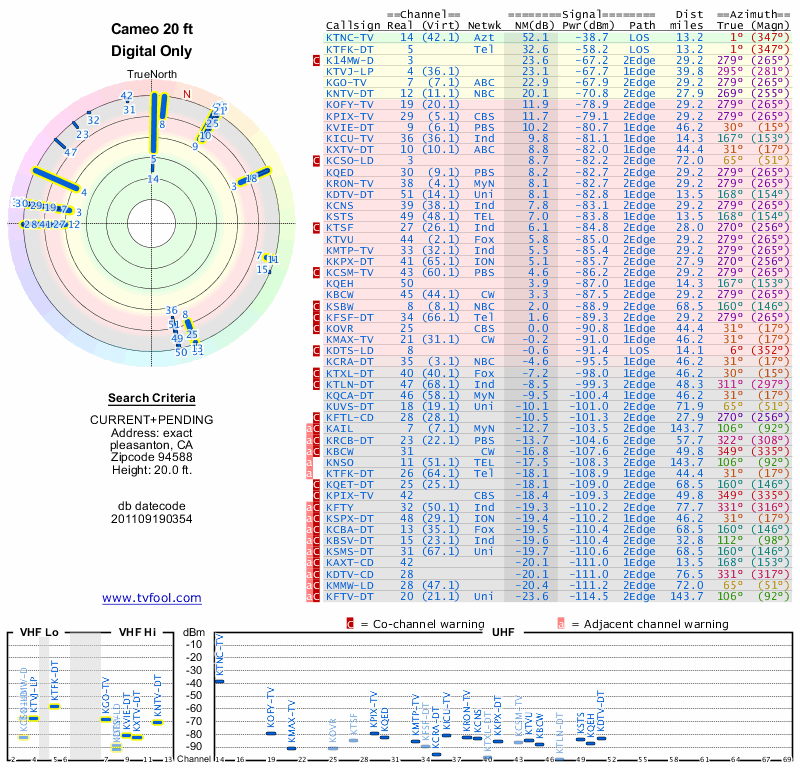Select the KAIL callsign
Image resolution: width=800 pixels, height=768 pixels.
(340, 429)
